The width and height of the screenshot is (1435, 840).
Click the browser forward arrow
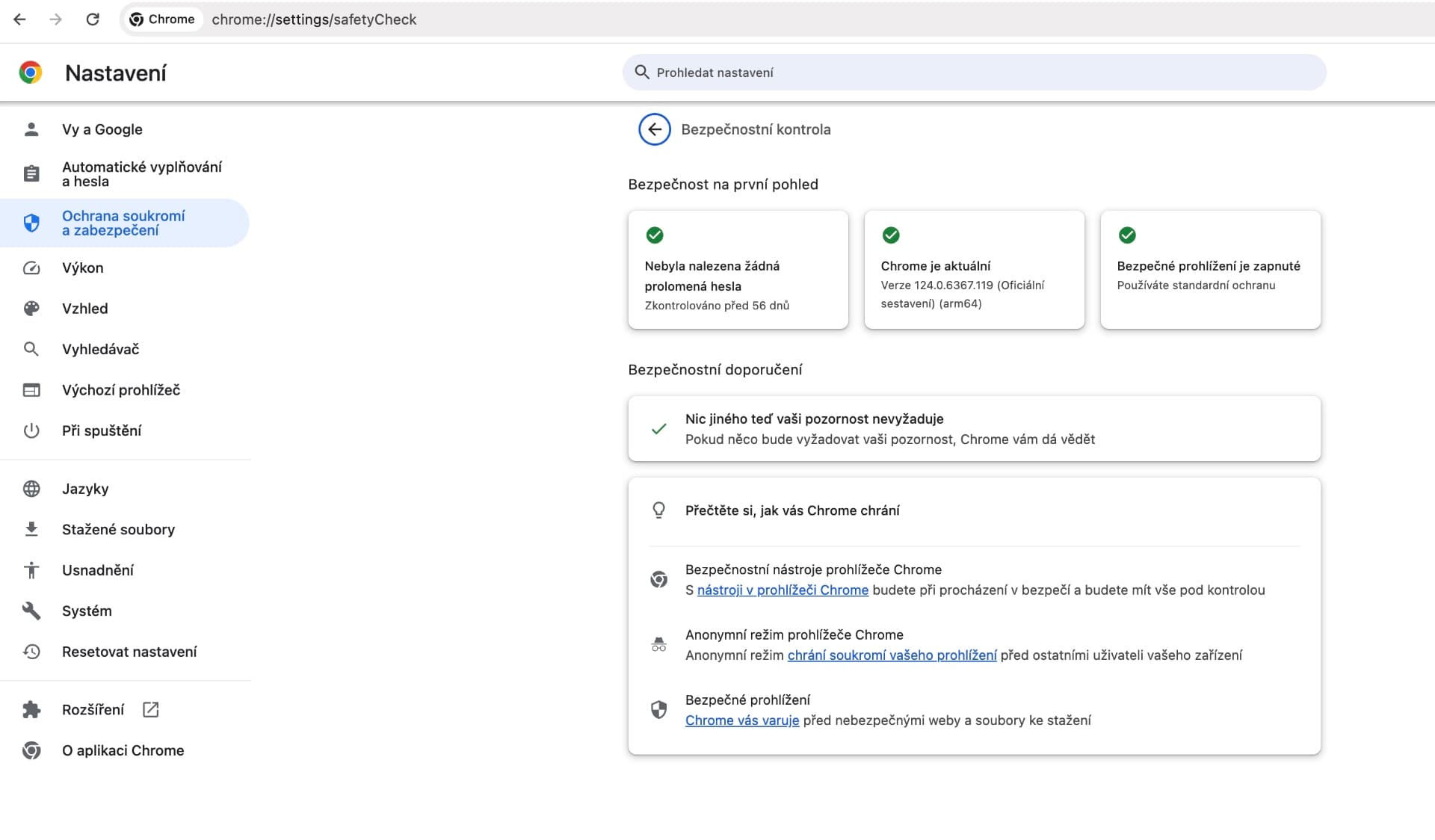(x=56, y=19)
